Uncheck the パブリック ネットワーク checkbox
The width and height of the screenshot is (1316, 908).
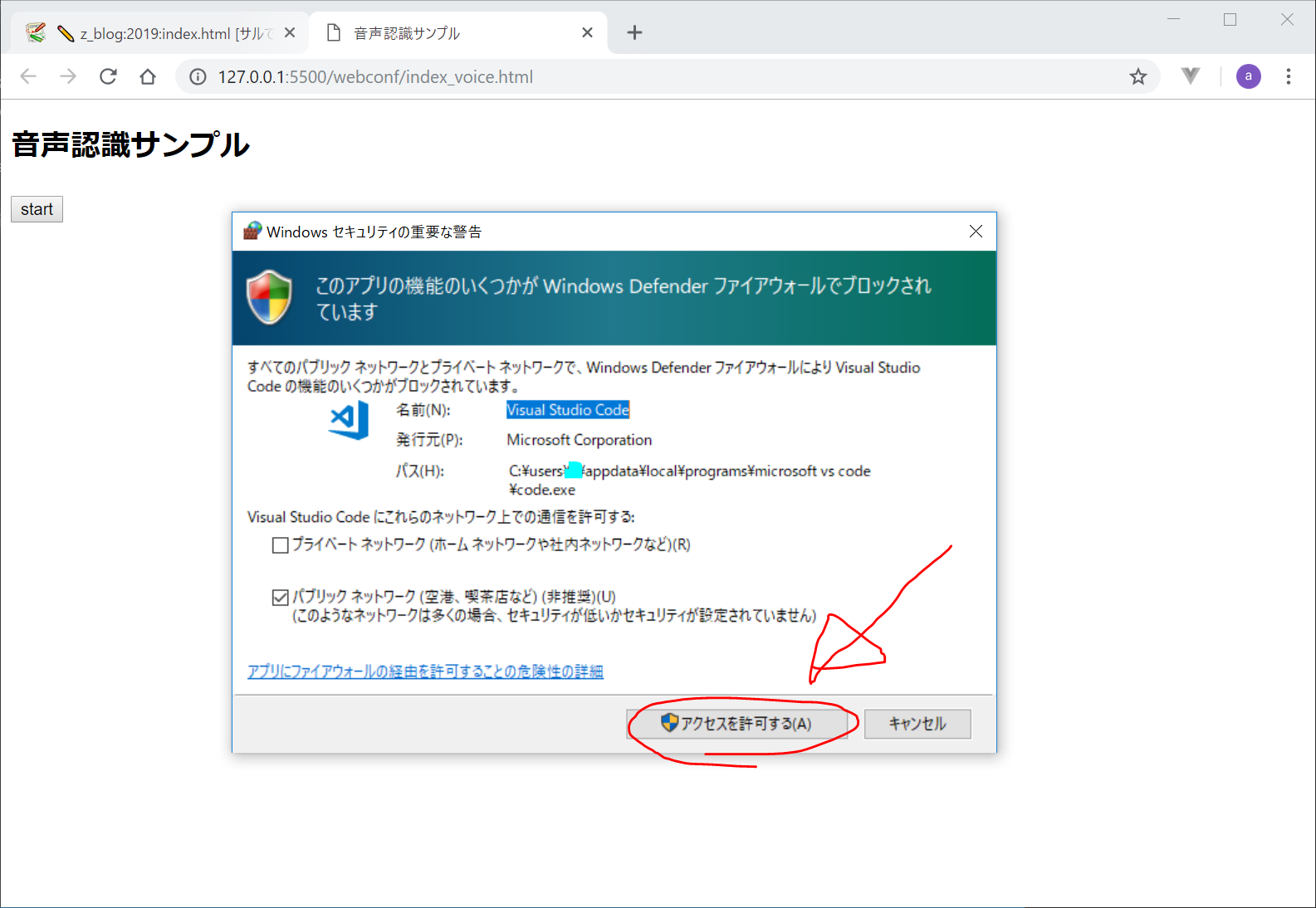[281, 597]
